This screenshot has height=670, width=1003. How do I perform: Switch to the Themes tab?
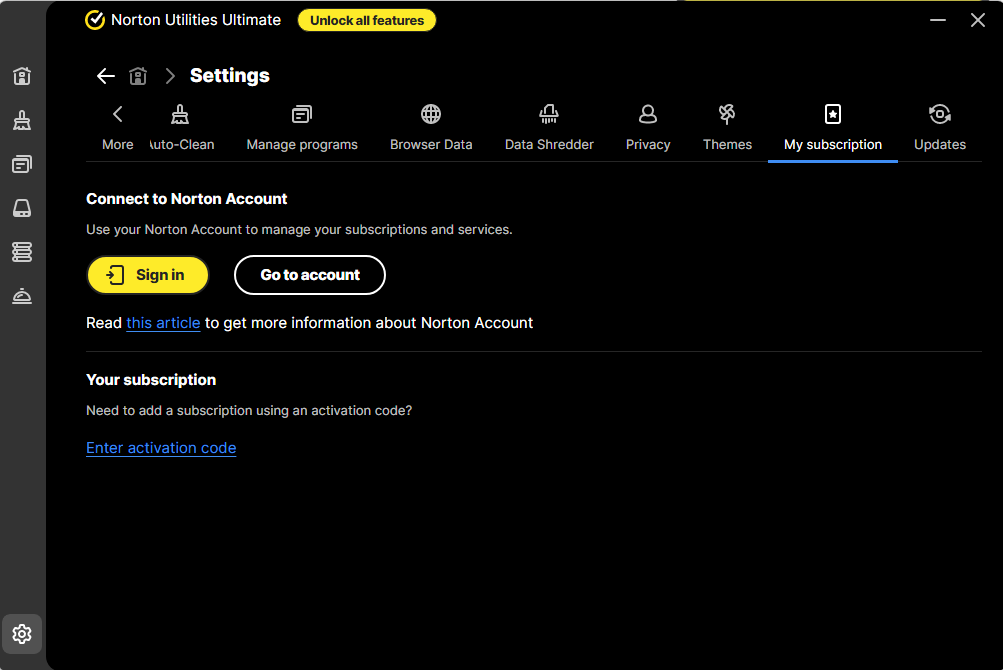(x=727, y=128)
